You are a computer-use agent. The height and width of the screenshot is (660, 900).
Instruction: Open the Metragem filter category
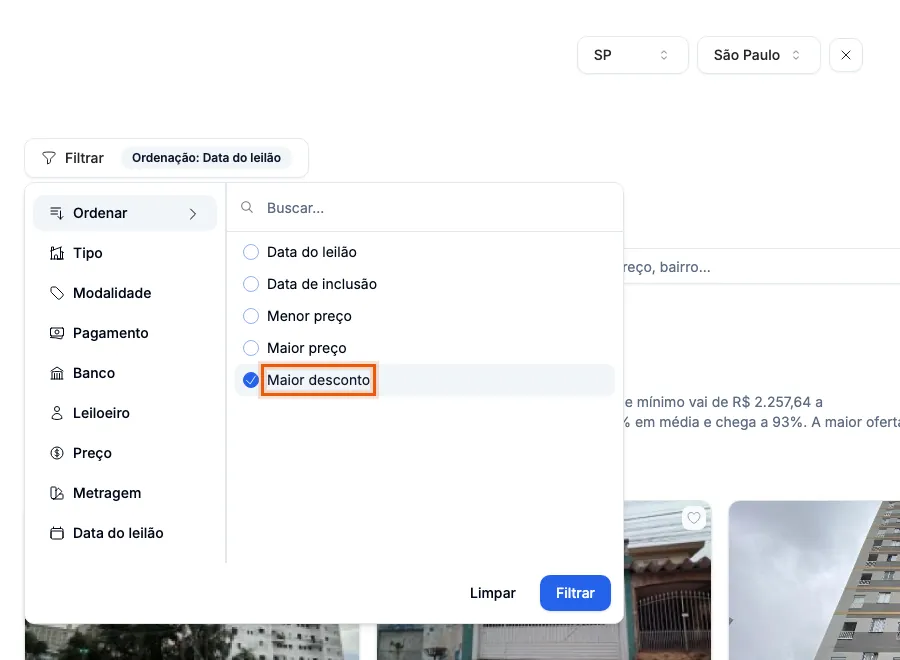(125, 493)
